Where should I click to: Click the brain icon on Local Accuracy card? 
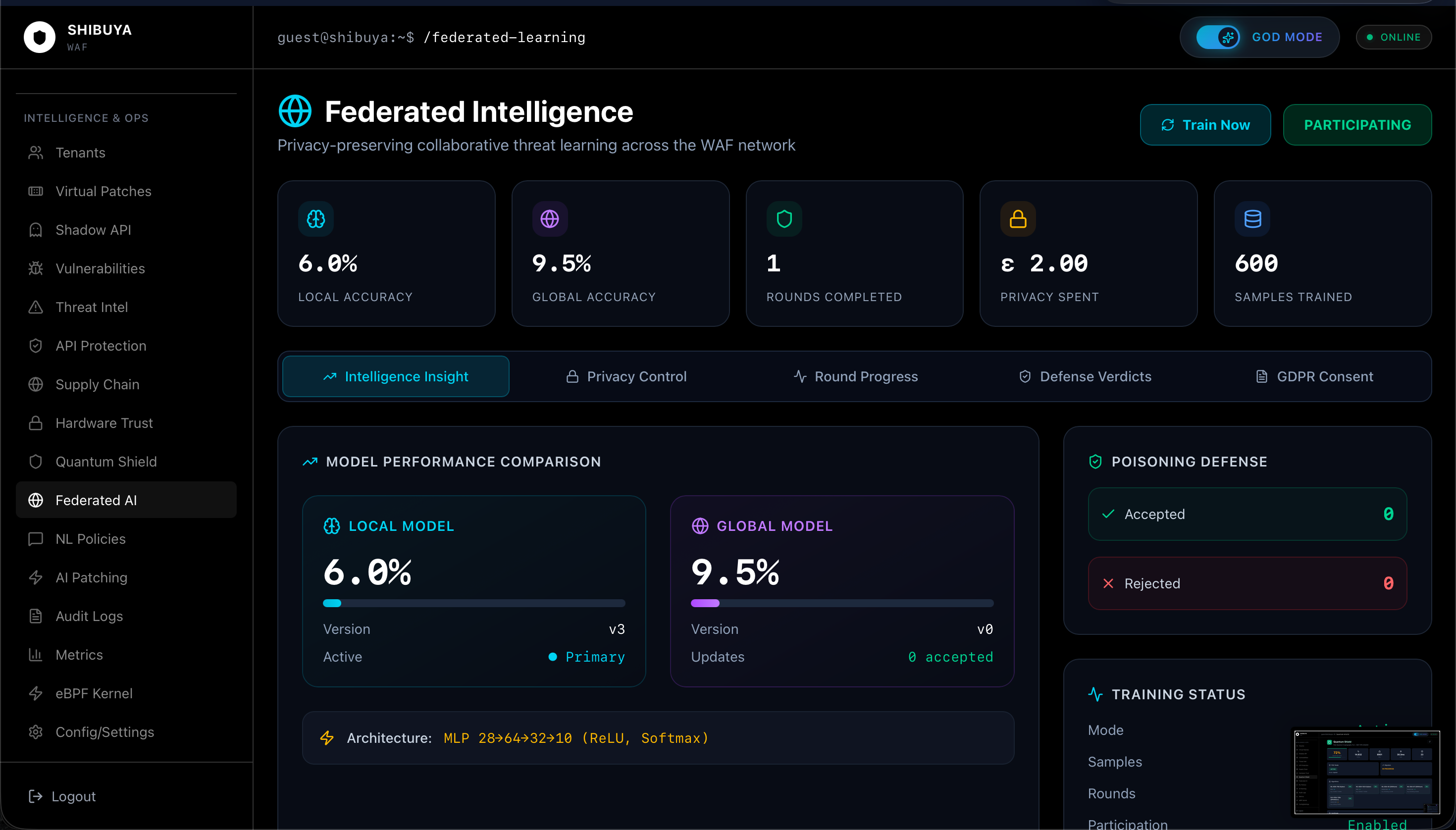tap(316, 219)
